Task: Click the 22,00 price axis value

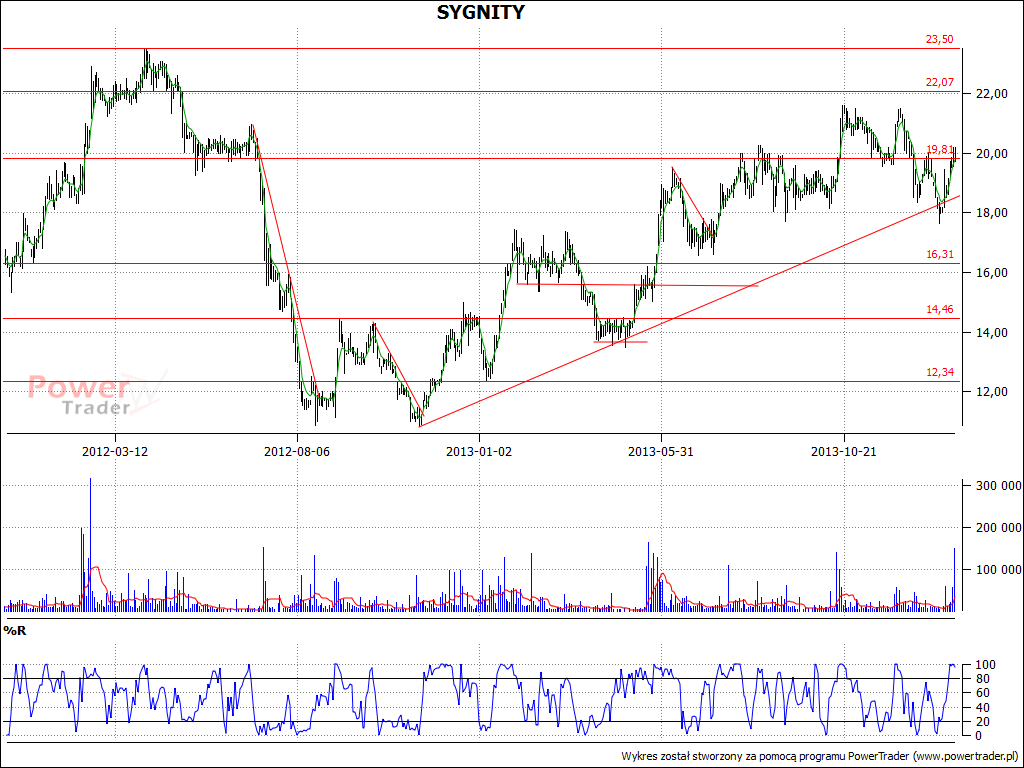Action: click(x=992, y=94)
